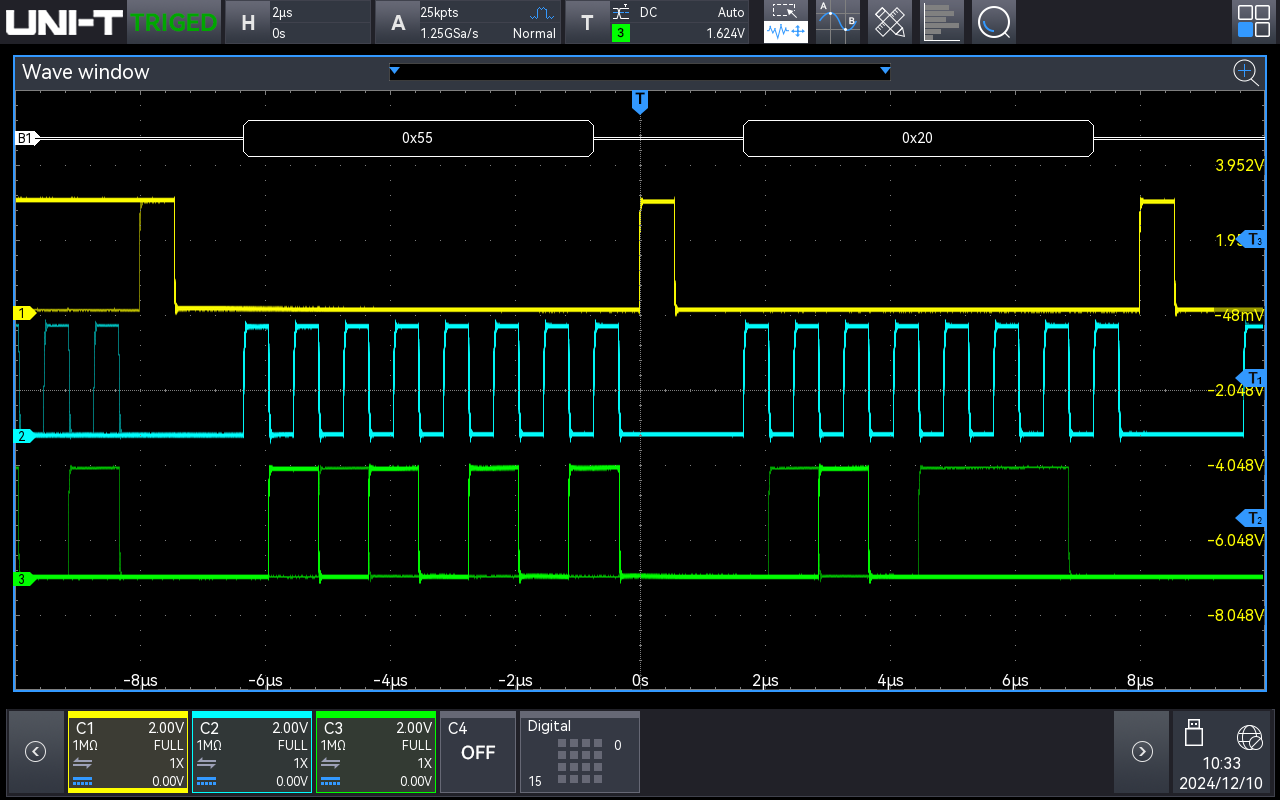The height and width of the screenshot is (800, 1280).
Task: Select the zoom region / waveform move tool icon
Action: (786, 22)
